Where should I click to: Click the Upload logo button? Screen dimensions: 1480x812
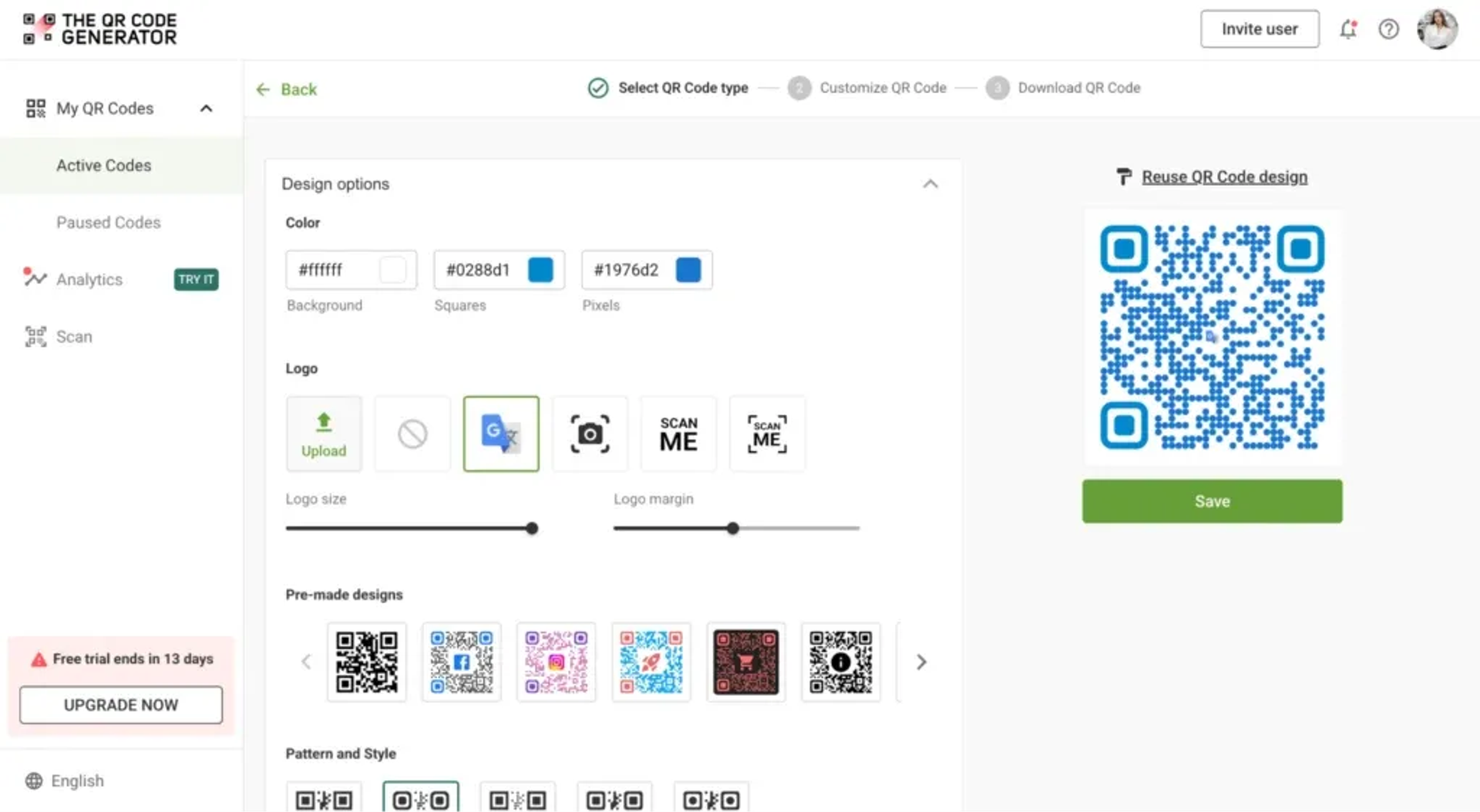(x=324, y=434)
